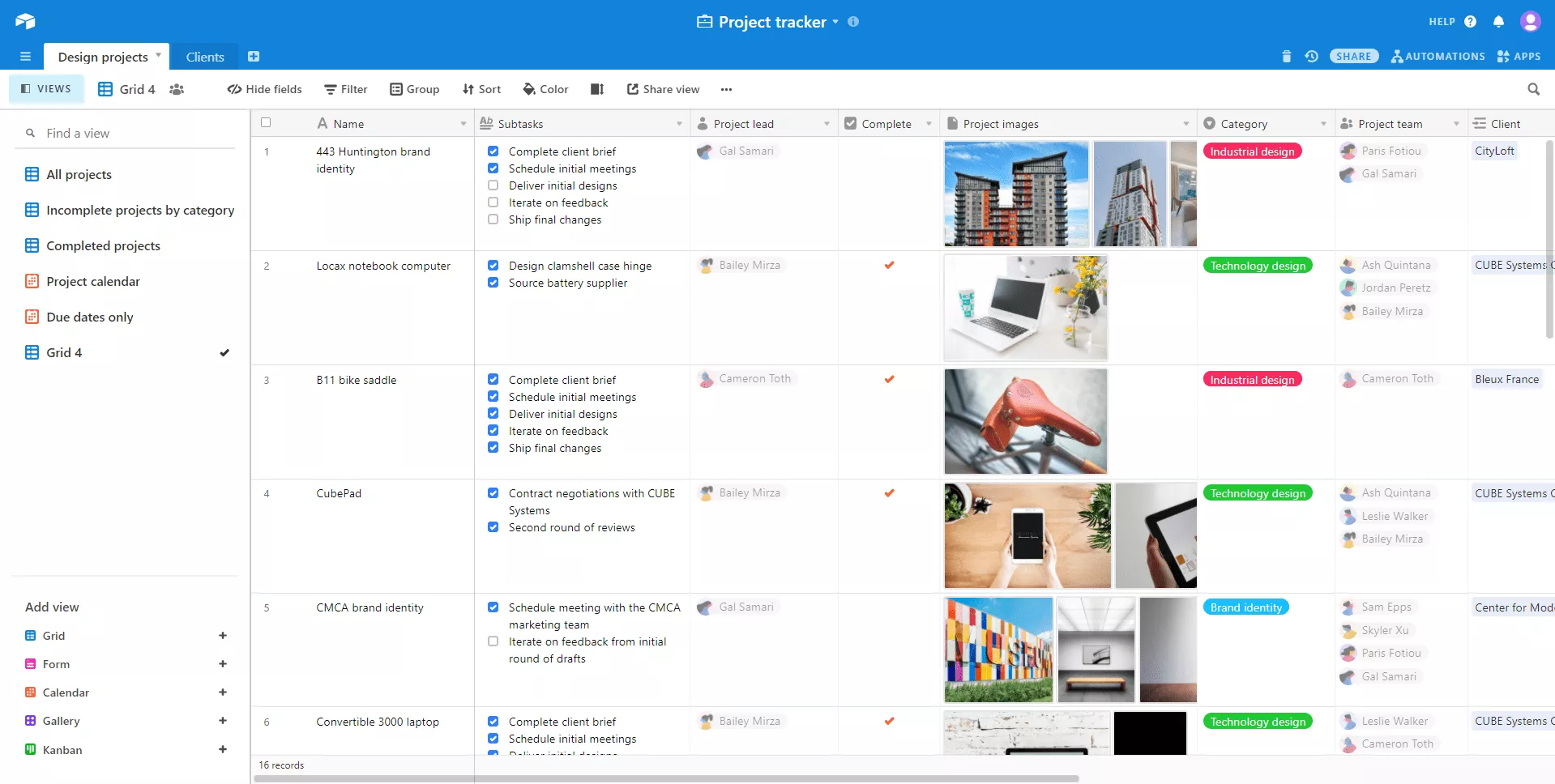Select the Project calendar view
The image size is (1555, 784).
tap(93, 281)
